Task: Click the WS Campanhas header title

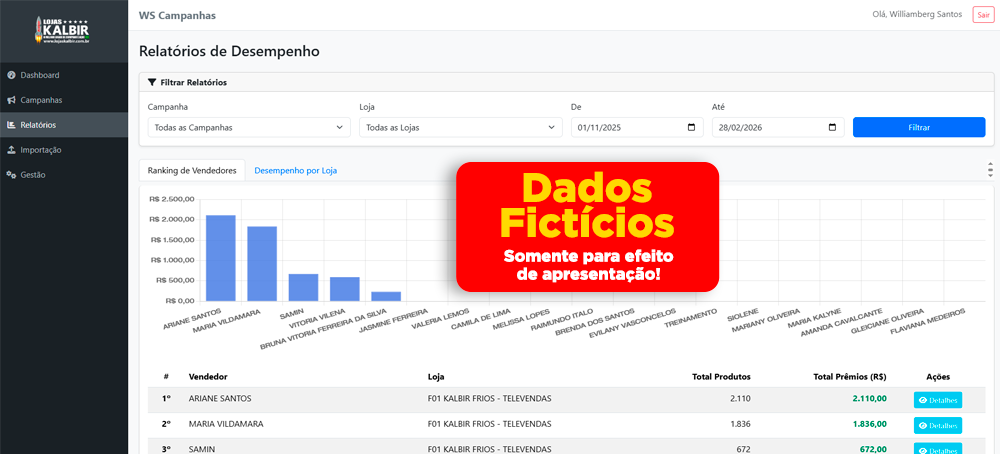Action: coord(177,15)
